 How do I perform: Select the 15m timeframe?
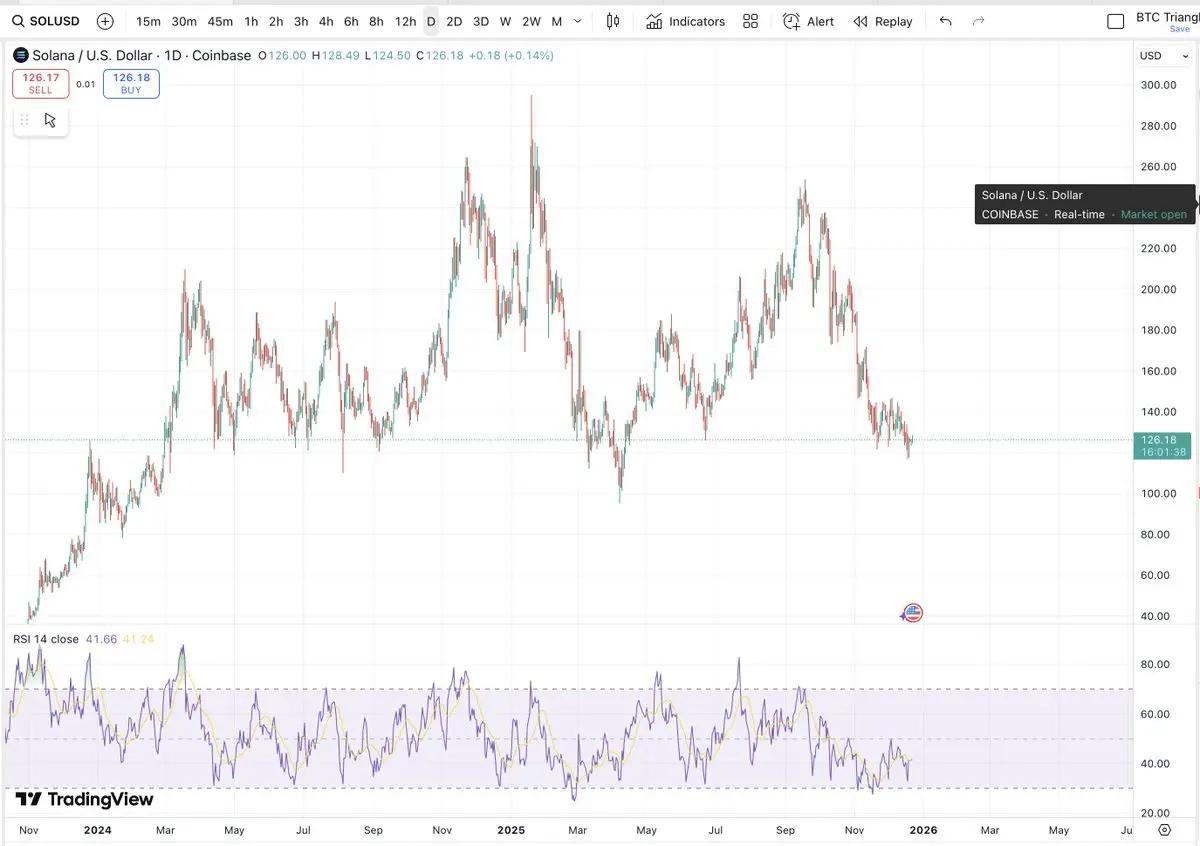coord(148,21)
